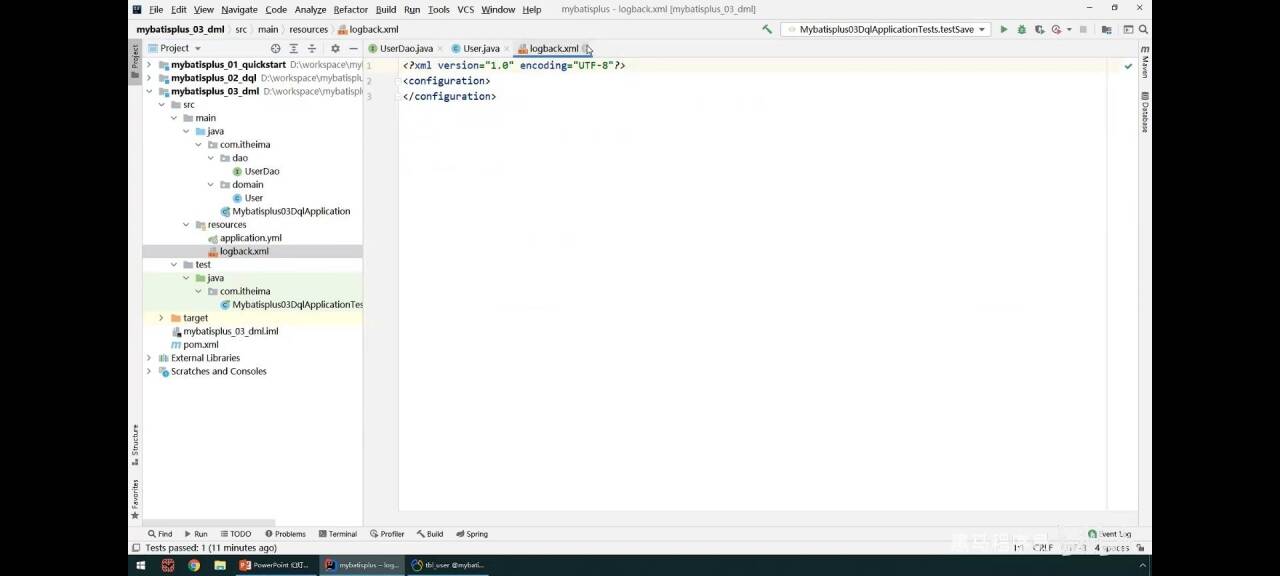Click the Stop process square icon
This screenshot has width=1280, height=576.
tap(1083, 30)
